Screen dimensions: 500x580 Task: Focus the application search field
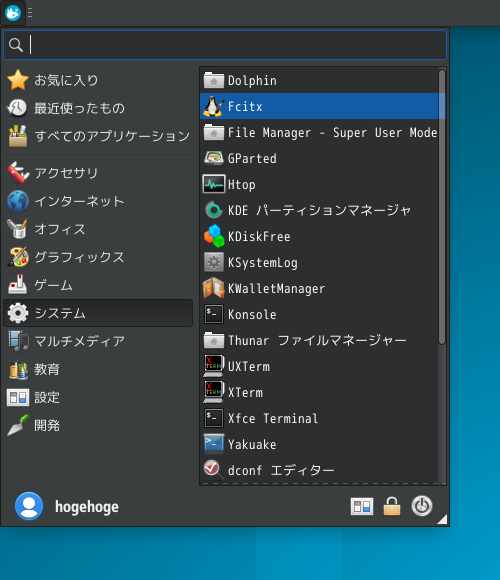pyautogui.click(x=225, y=45)
